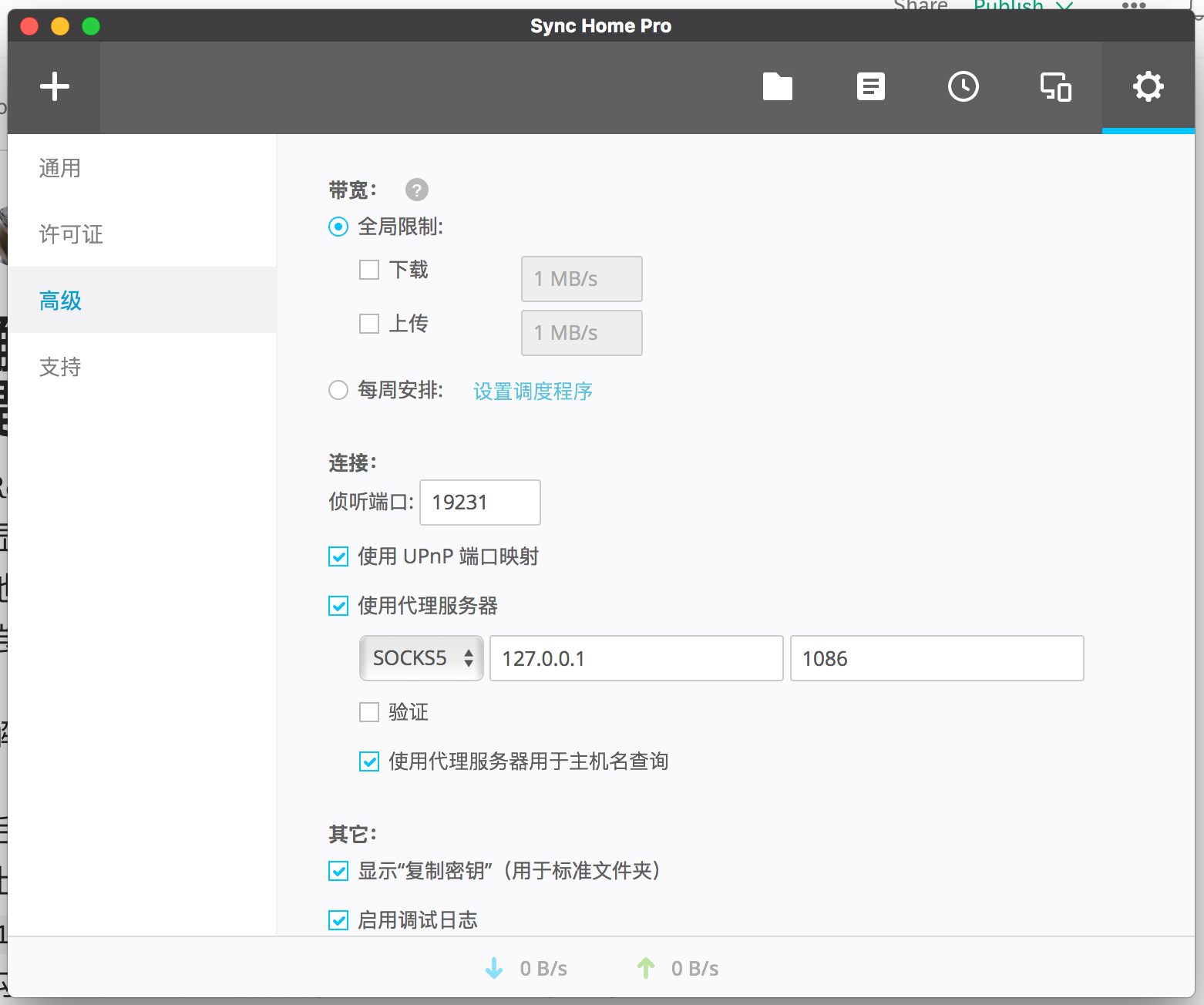The image size is (1204, 1005).
Task: Click the plus add folder icon
Action: [55, 86]
